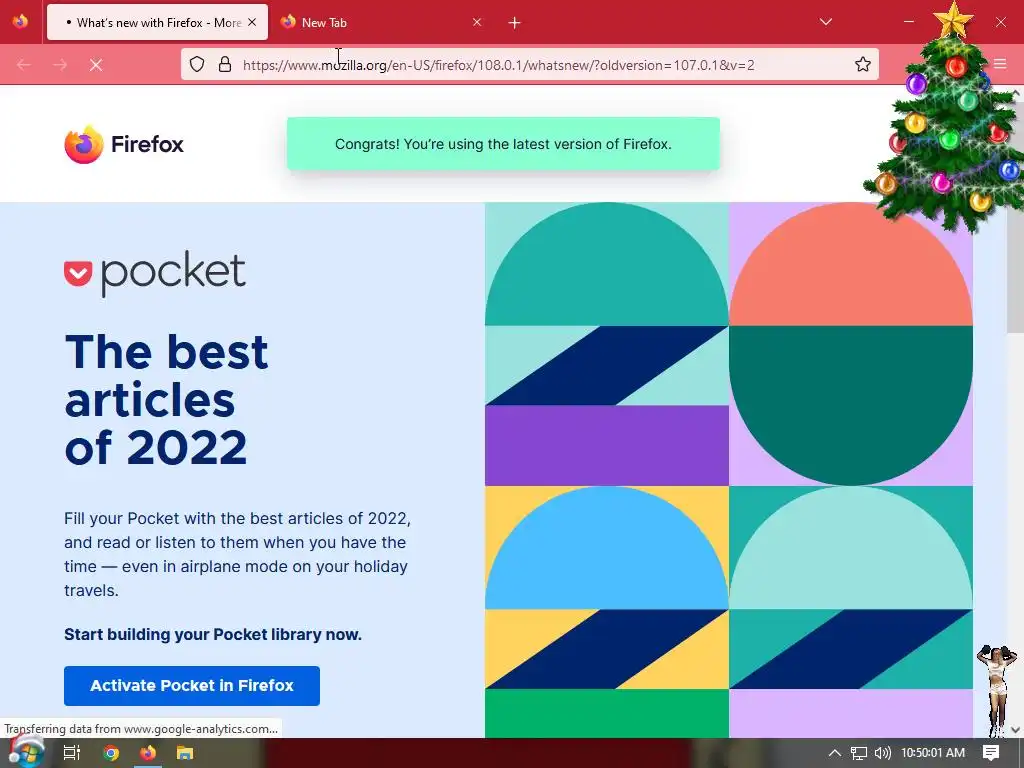Open Task View on taskbar
The height and width of the screenshot is (768, 1024).
click(72, 753)
